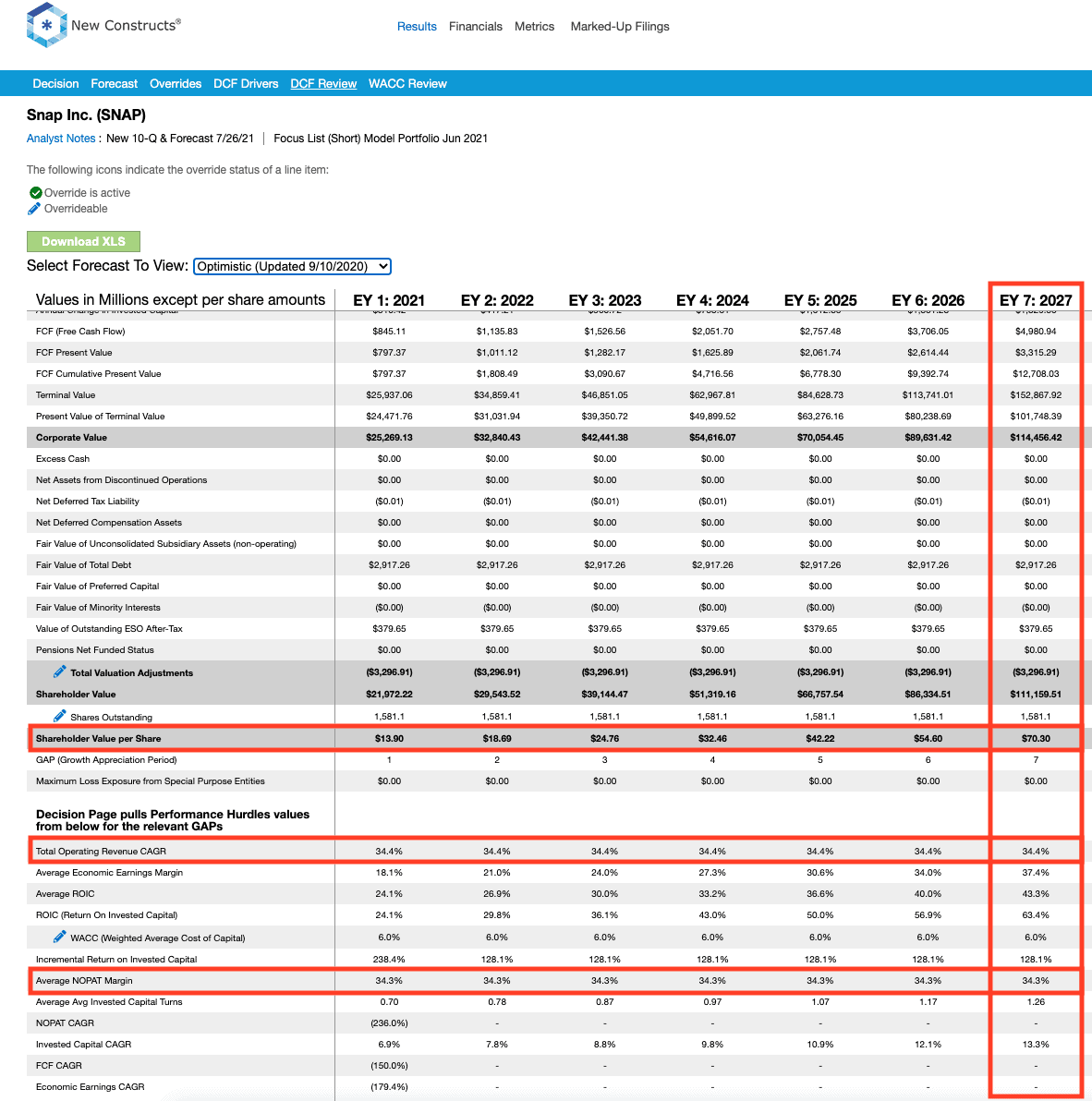Image resolution: width=1092 pixels, height=1101 pixels.
Task: Click the Average ROIC row label
Action: tap(66, 894)
